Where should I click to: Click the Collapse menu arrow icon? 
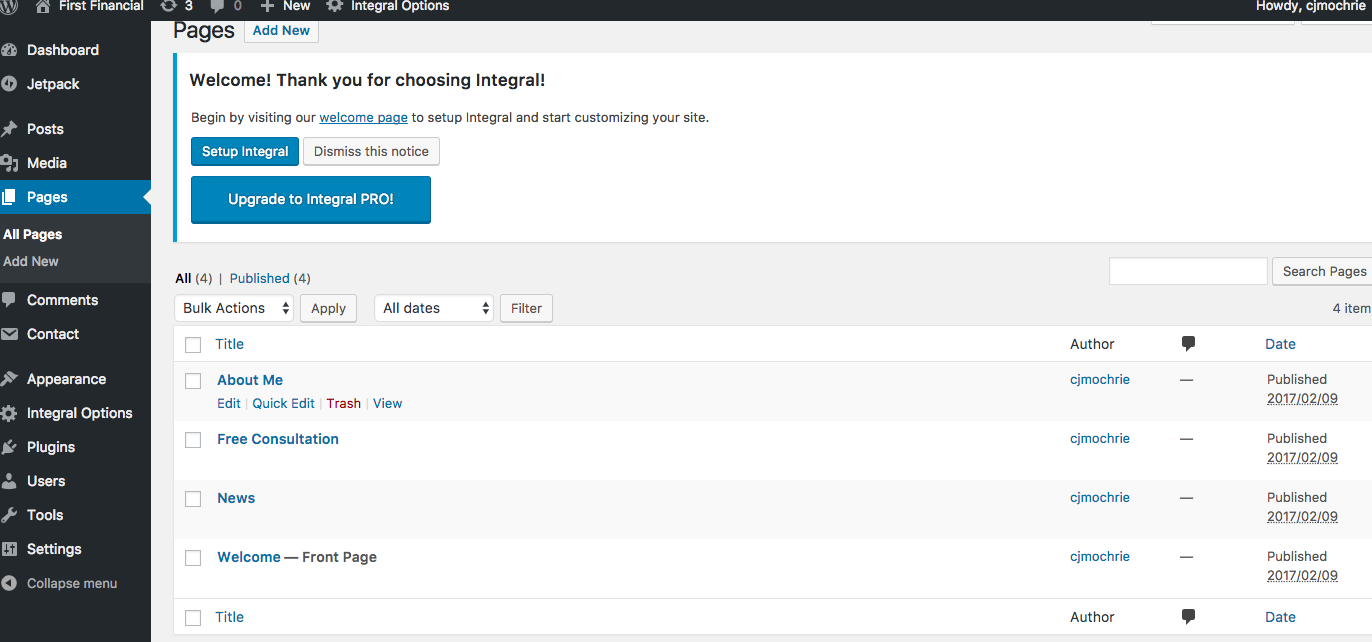[9, 583]
